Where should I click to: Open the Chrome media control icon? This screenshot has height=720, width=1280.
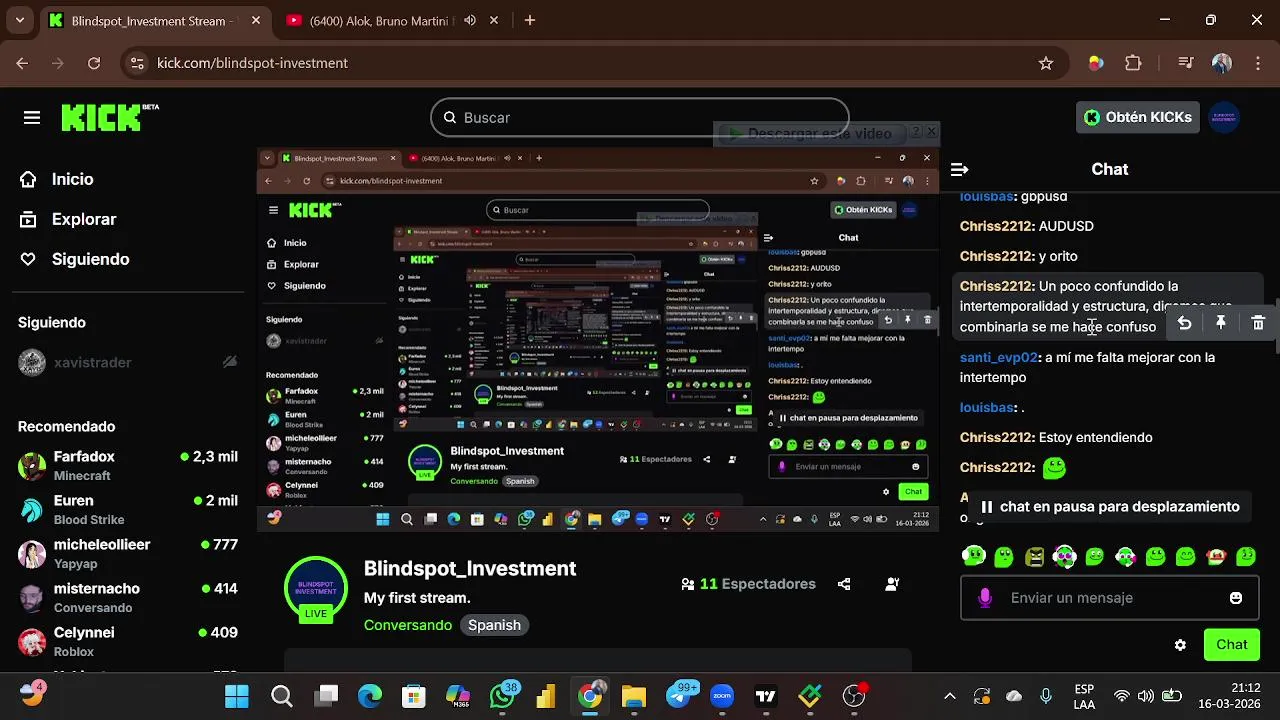(x=1186, y=63)
